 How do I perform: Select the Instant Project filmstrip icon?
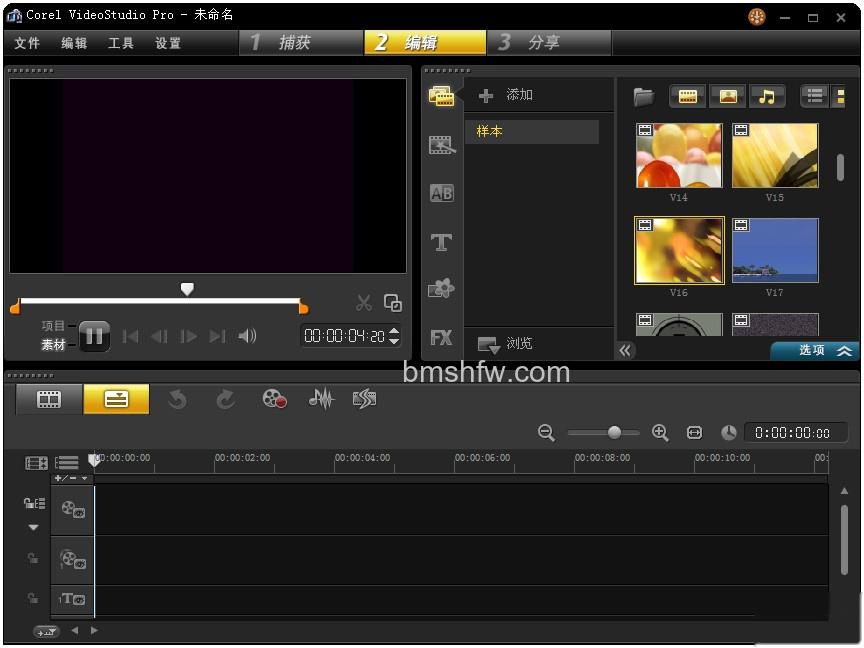click(441, 145)
